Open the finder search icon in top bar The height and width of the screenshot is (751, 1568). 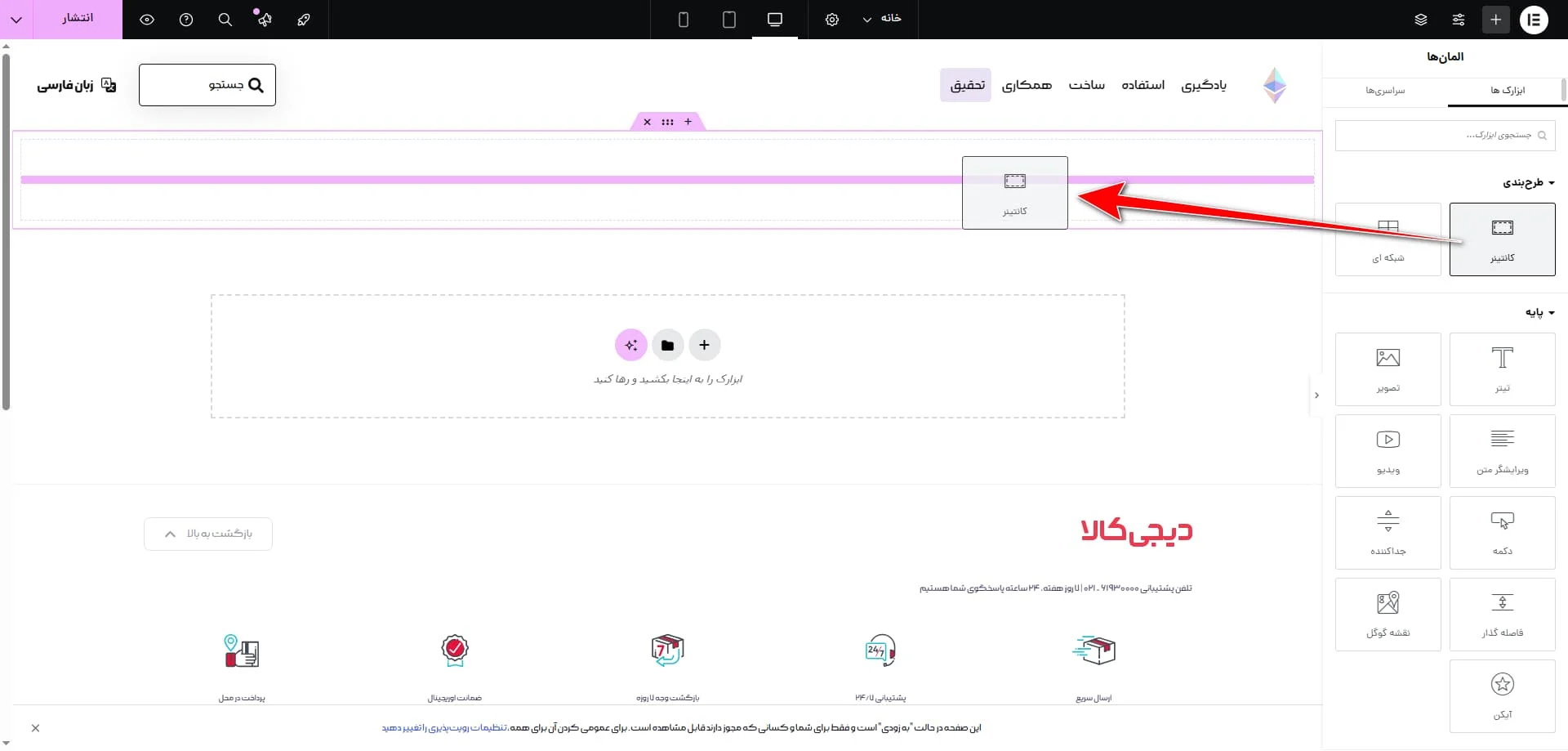(x=225, y=20)
